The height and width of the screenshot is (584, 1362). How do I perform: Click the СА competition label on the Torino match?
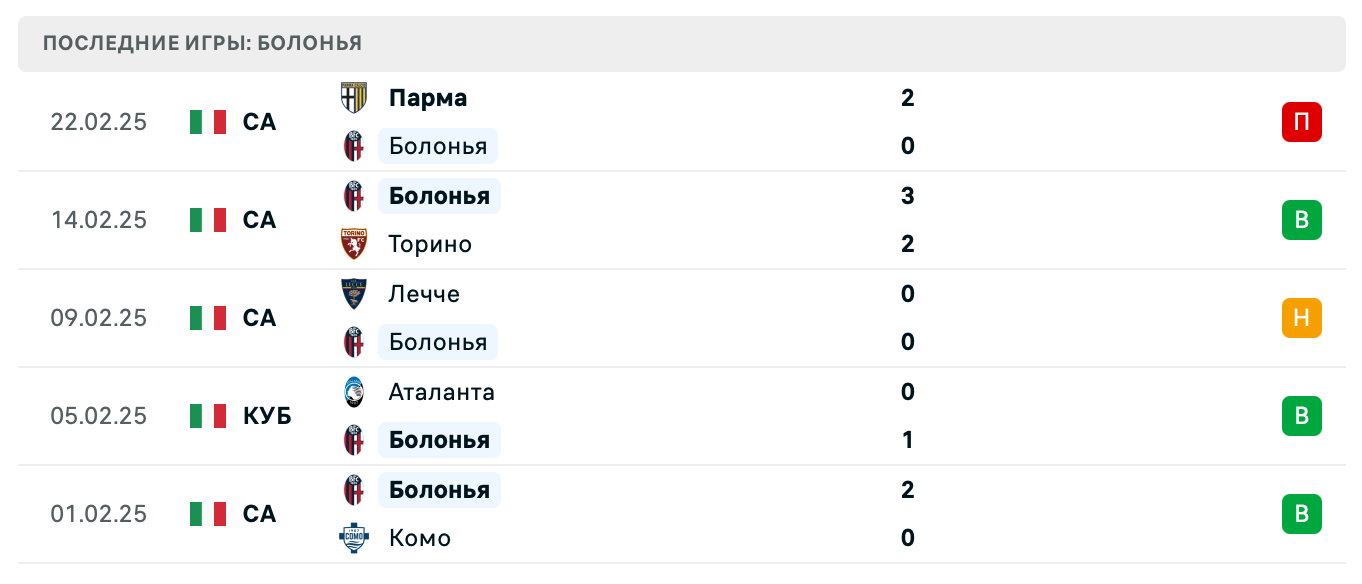[260, 219]
